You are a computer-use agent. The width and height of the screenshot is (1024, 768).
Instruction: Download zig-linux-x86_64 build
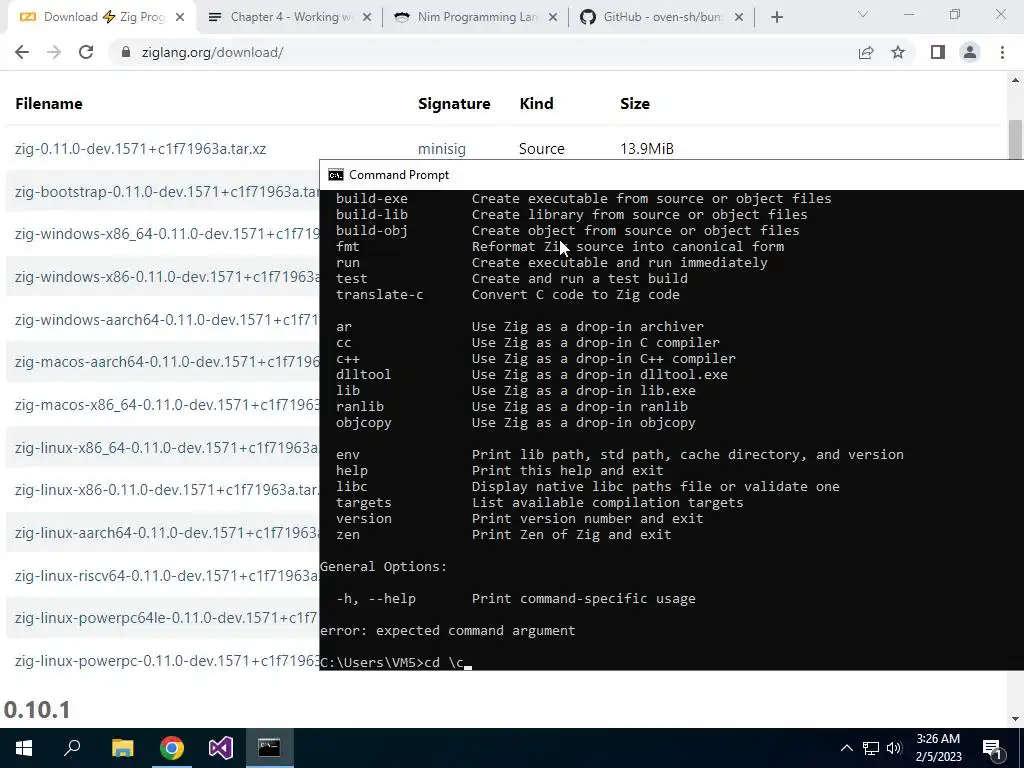[x=167, y=447]
